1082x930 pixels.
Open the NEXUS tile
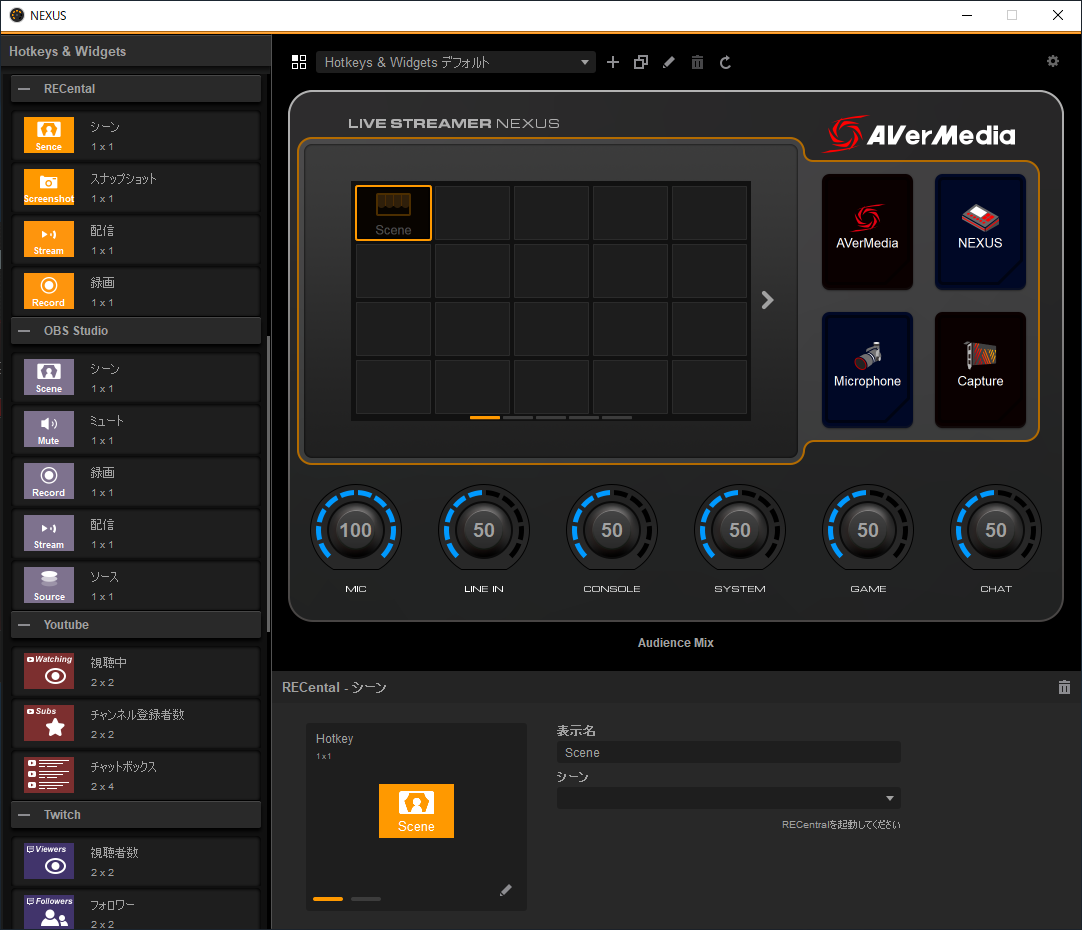[980, 232]
